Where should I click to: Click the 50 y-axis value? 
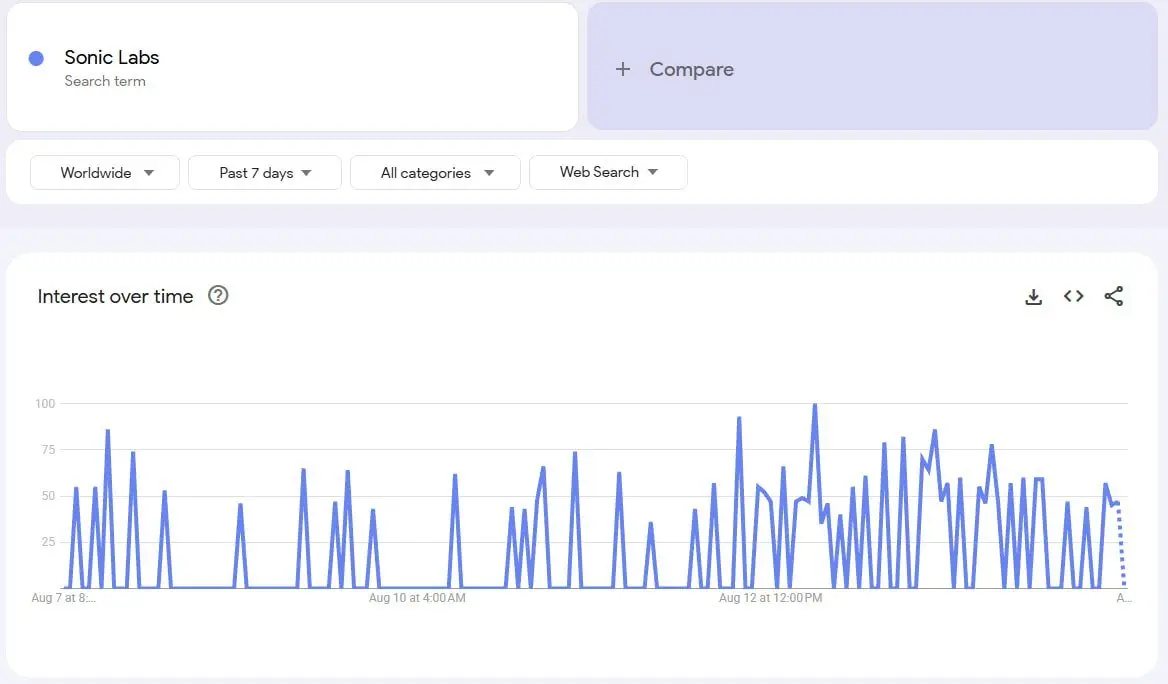pos(48,495)
